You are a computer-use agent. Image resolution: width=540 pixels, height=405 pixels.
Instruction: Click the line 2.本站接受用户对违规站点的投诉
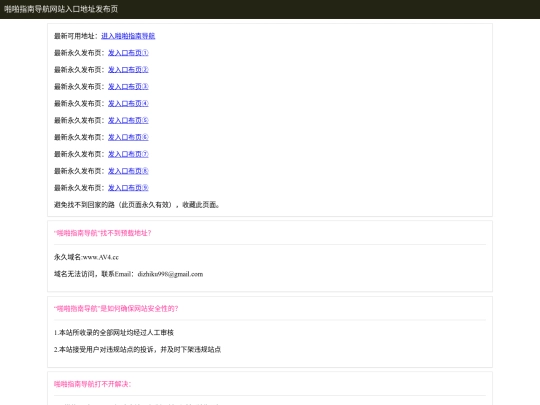[137, 350]
